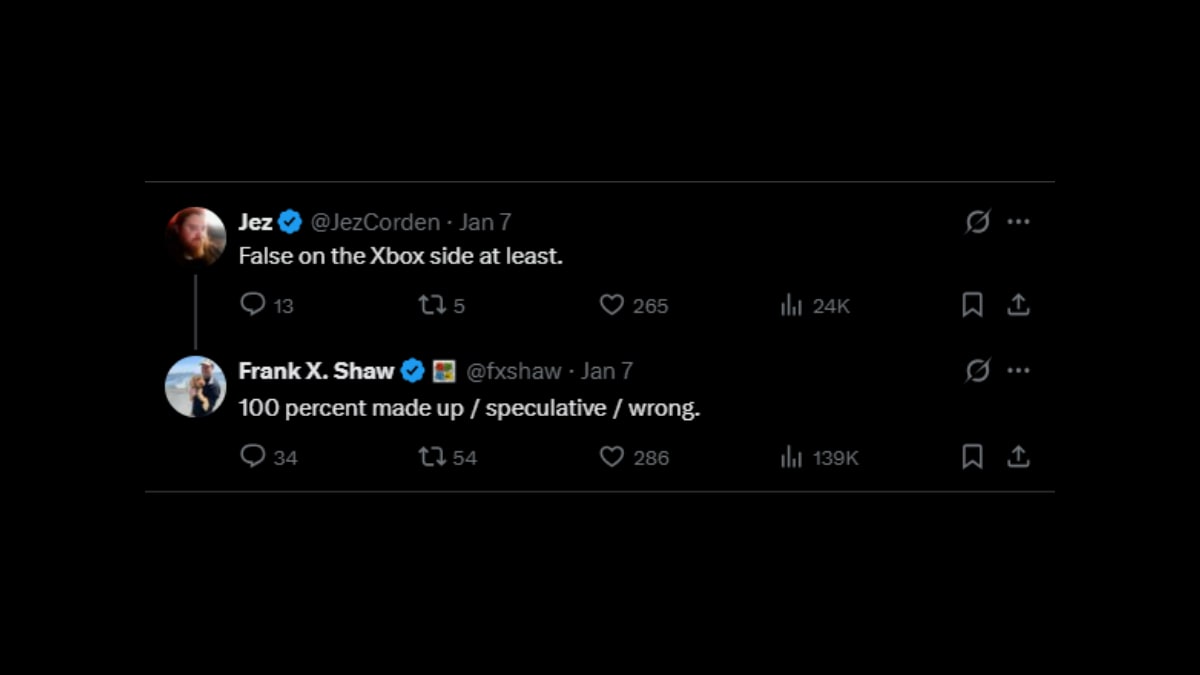Click Frank X. Shaw's profile avatar
1200x675 pixels.
[x=196, y=386]
